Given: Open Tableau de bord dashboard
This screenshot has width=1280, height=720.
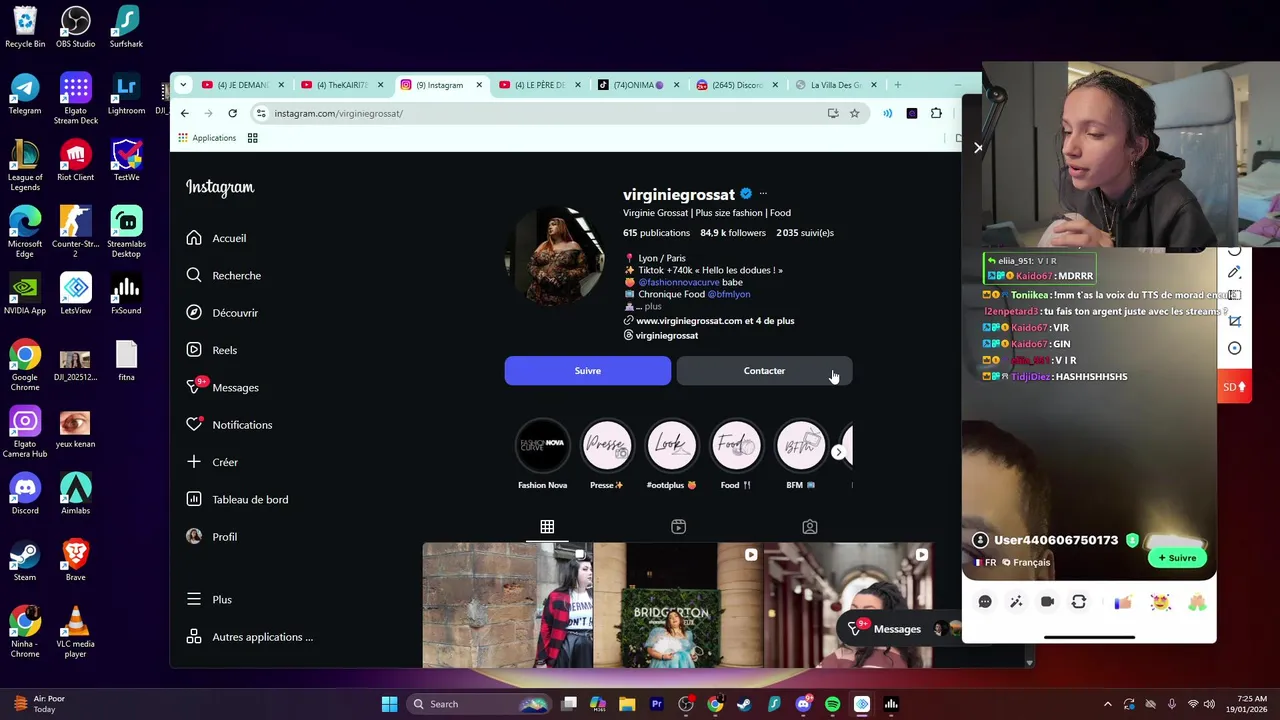Looking at the screenshot, I should point(237,499).
